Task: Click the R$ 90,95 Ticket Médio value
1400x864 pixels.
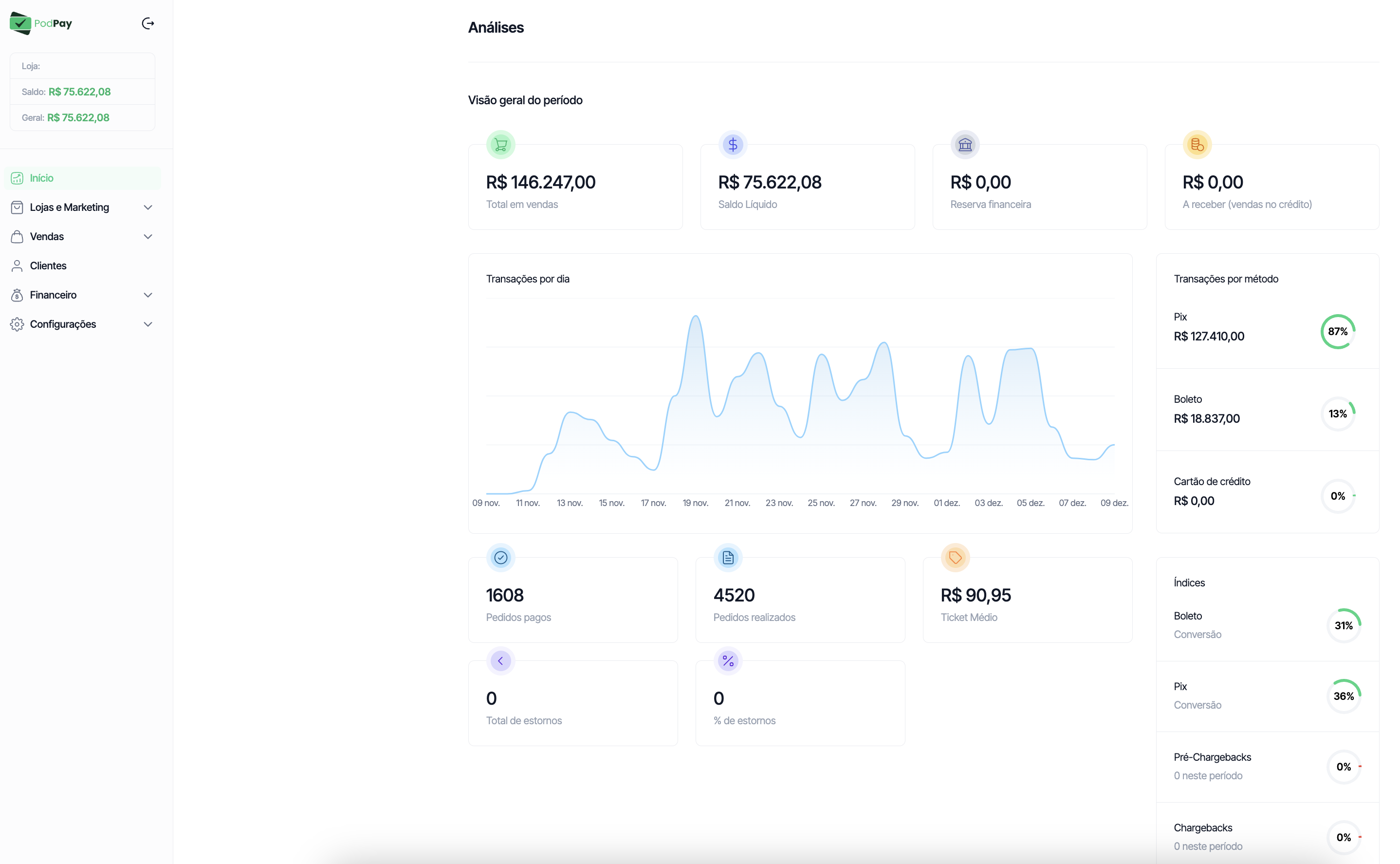Action: 976,595
